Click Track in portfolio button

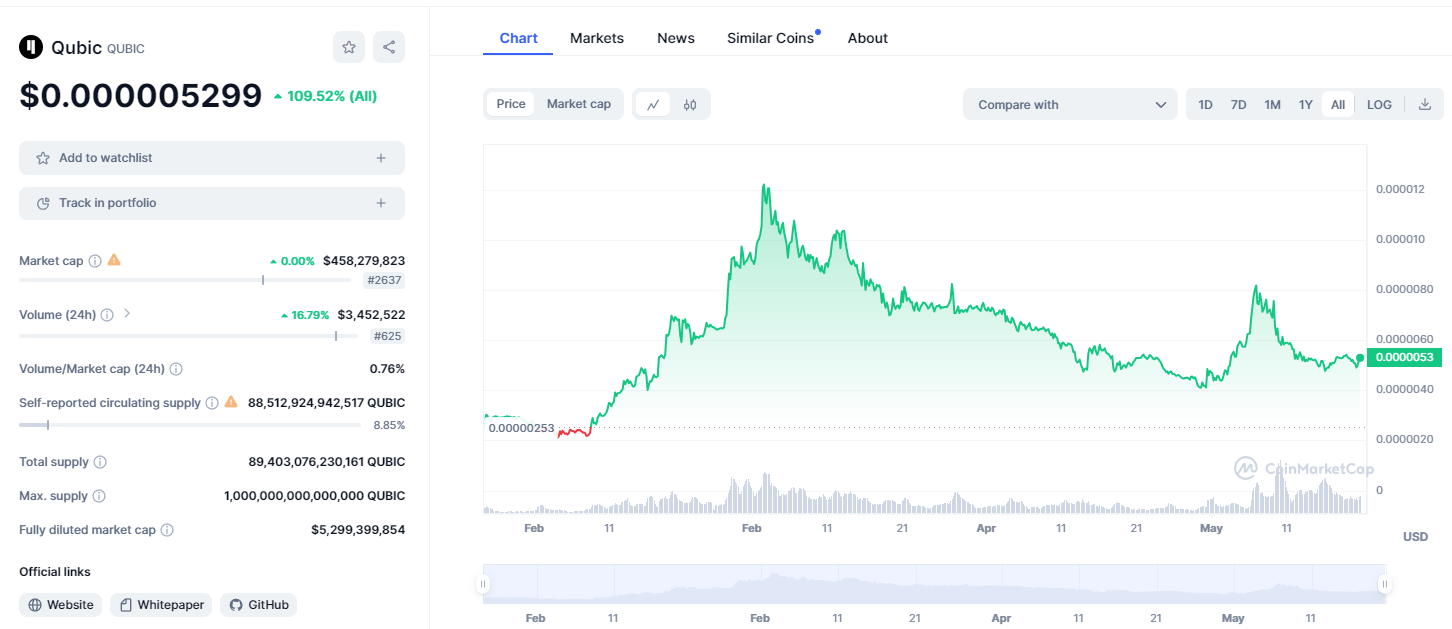point(211,203)
